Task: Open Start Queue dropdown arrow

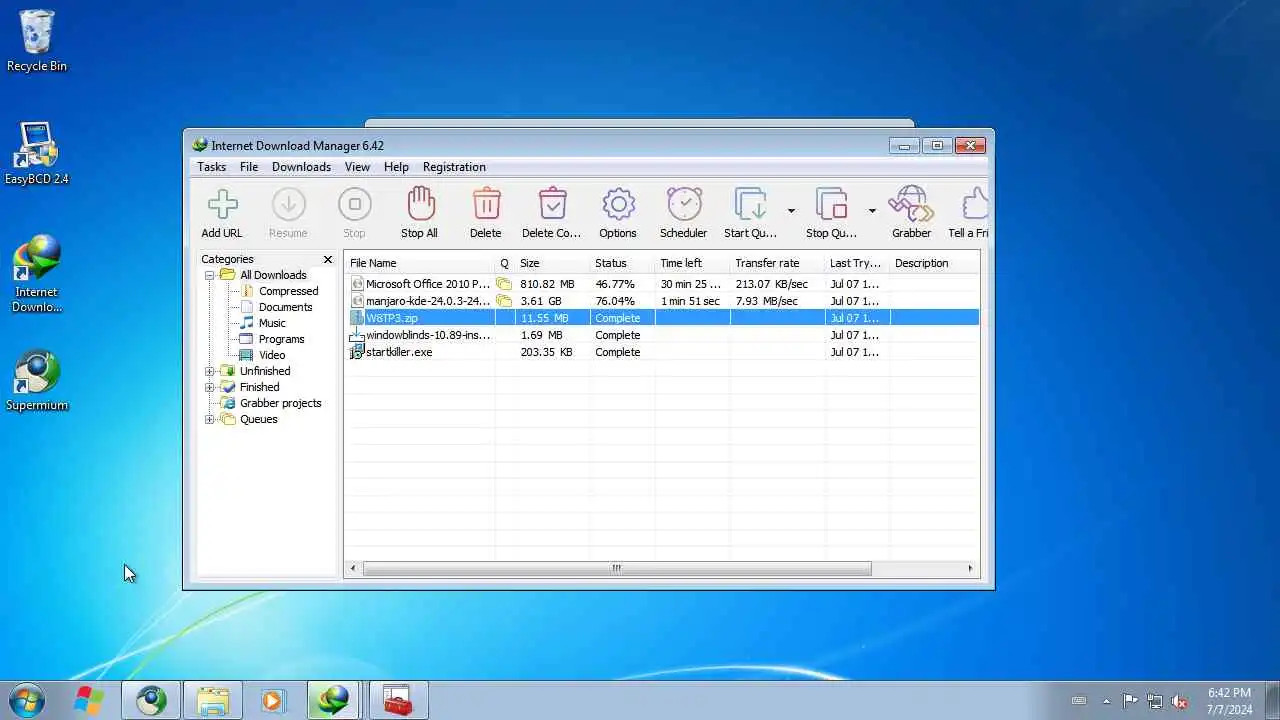Action: click(x=791, y=211)
